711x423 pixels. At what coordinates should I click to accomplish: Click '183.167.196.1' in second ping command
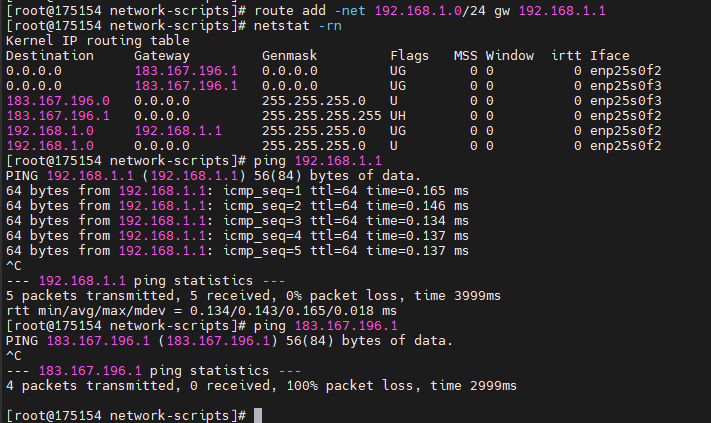coord(346,325)
